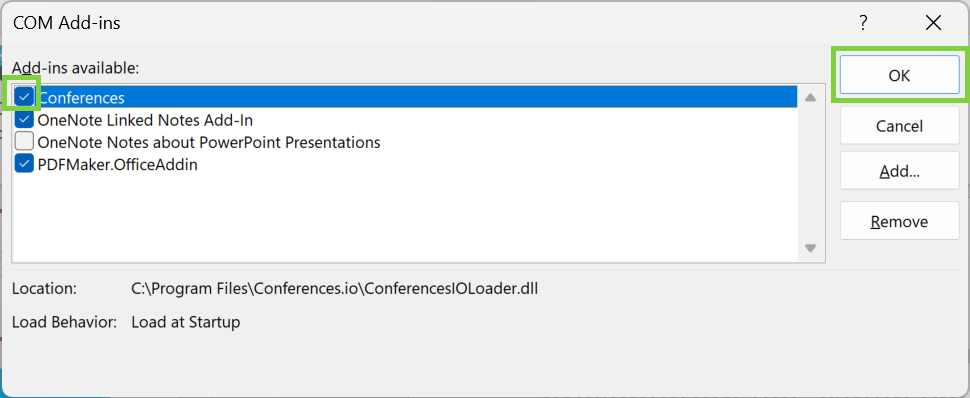Open the help question mark icon

(863, 24)
